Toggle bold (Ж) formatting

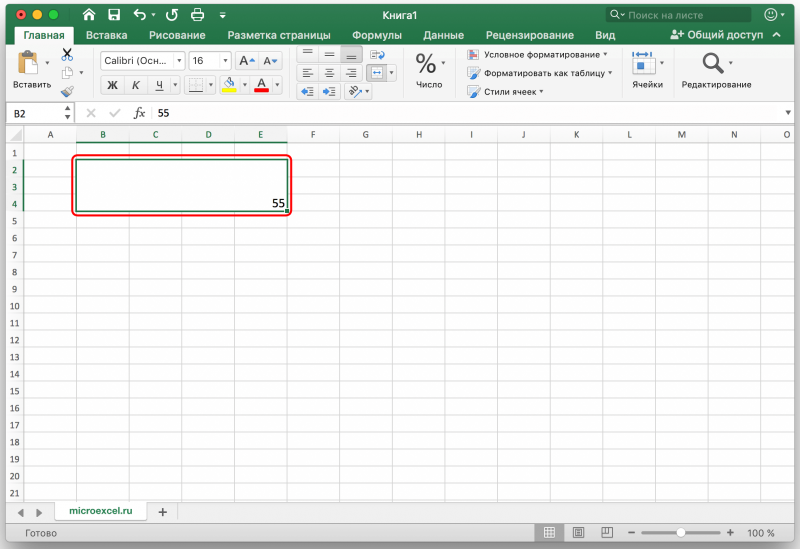coord(112,85)
